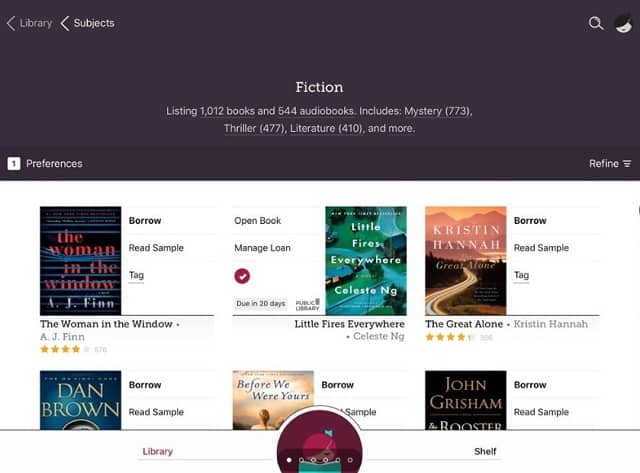640x473 pixels.
Task: Click the borrowed checkmark icon
Action: (242, 276)
